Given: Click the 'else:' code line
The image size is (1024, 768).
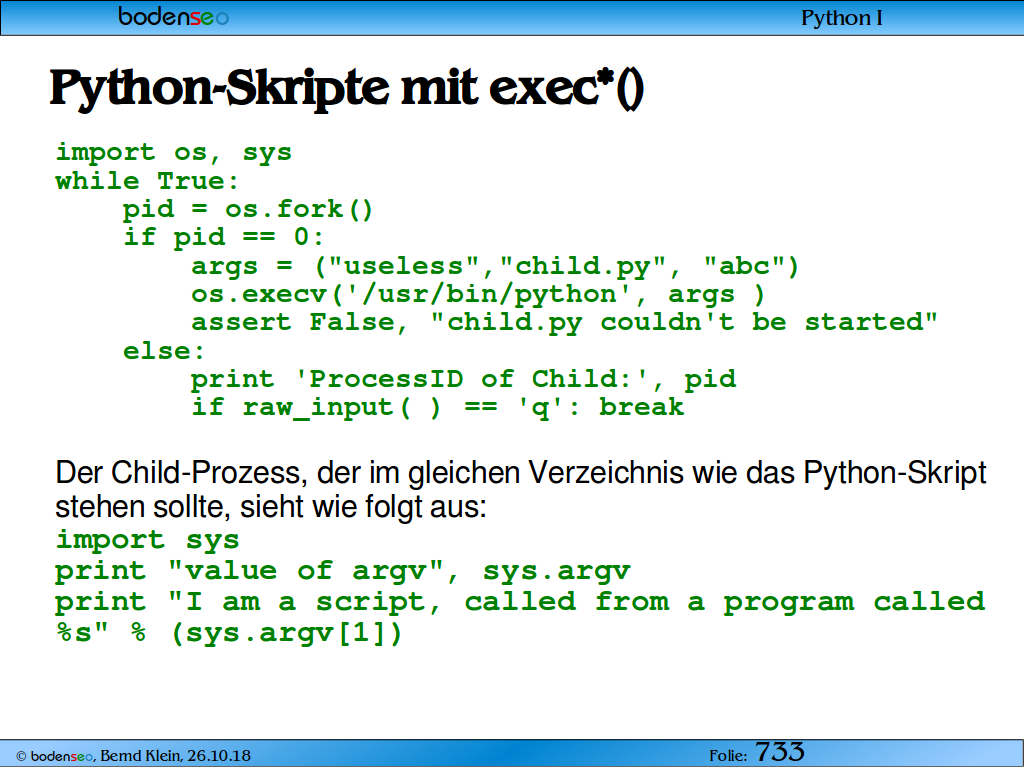Looking at the screenshot, I should pos(165,351).
